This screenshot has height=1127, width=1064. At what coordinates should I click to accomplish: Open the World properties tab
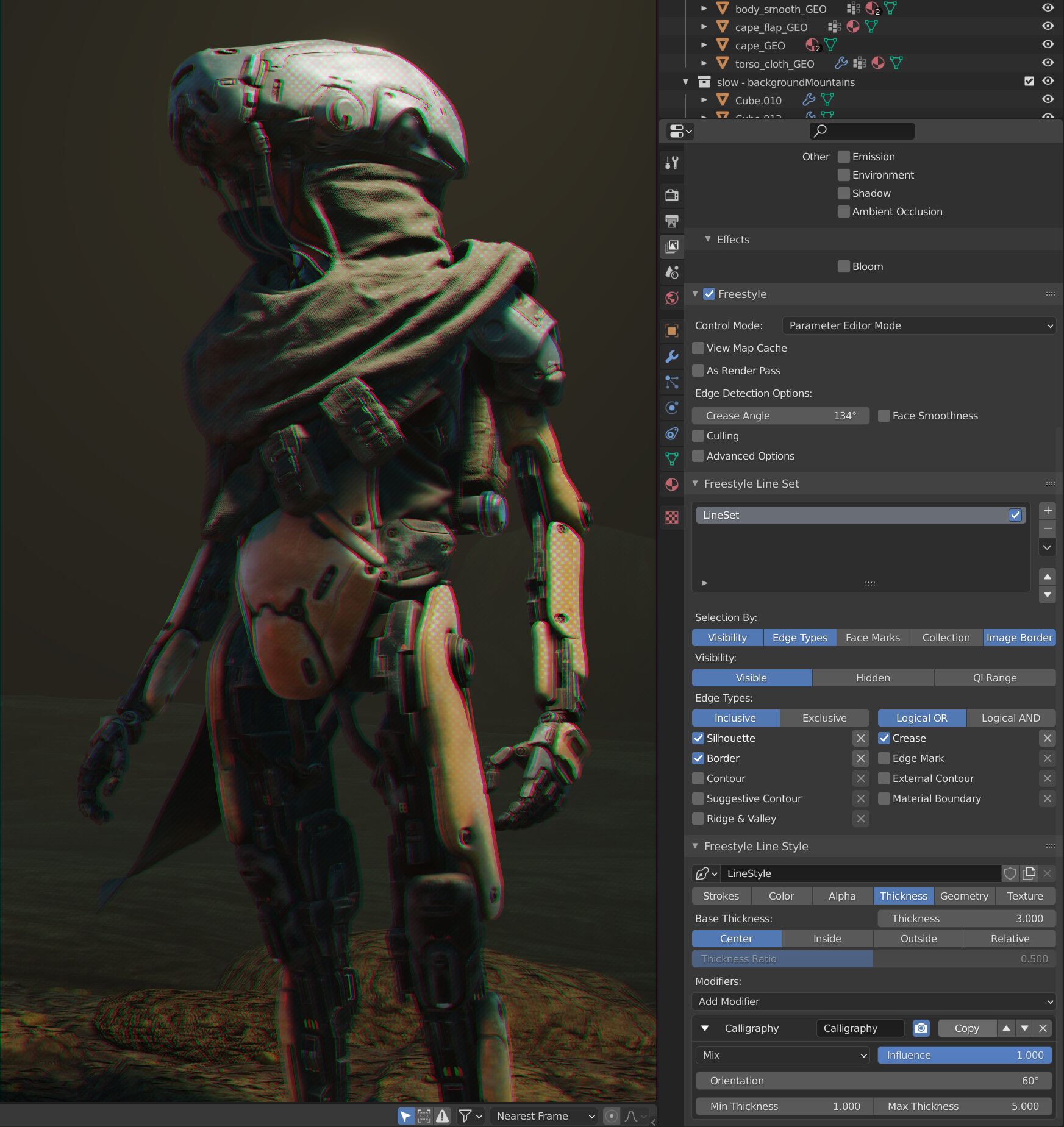[x=671, y=298]
